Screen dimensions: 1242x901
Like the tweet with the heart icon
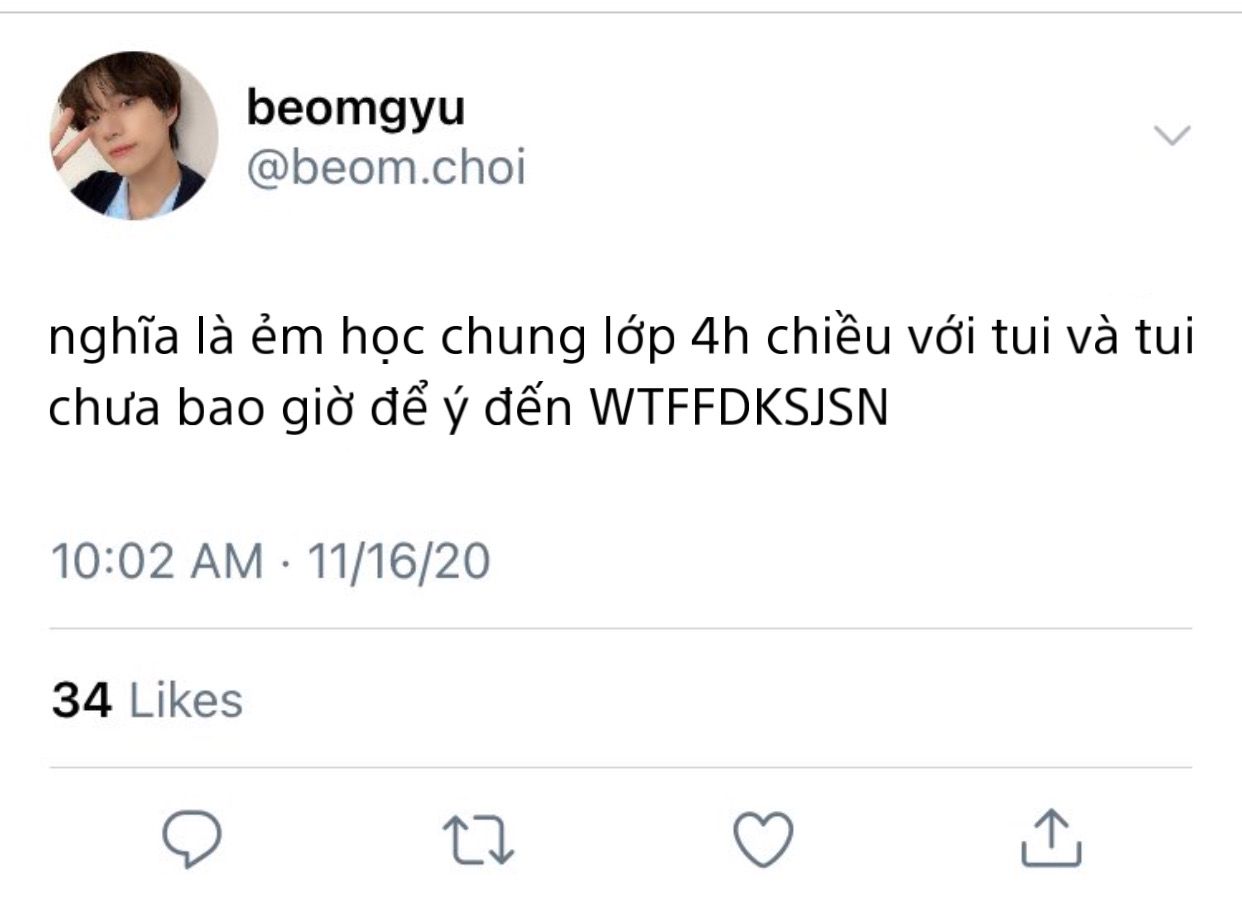pos(763,839)
